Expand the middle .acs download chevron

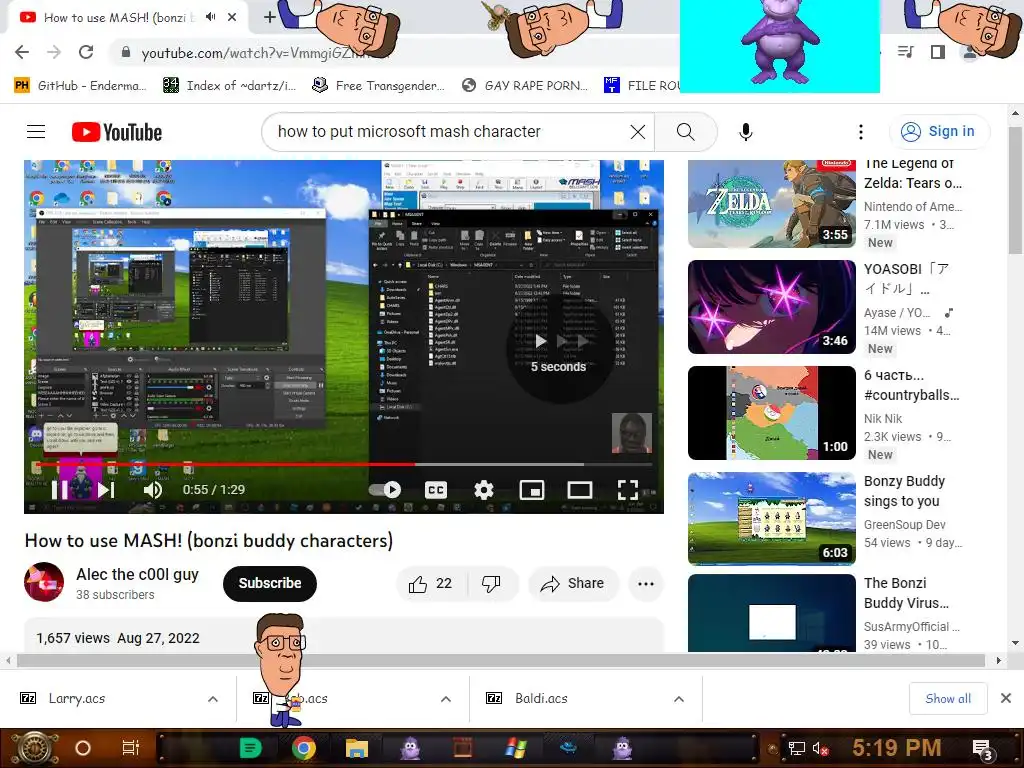[446, 699]
